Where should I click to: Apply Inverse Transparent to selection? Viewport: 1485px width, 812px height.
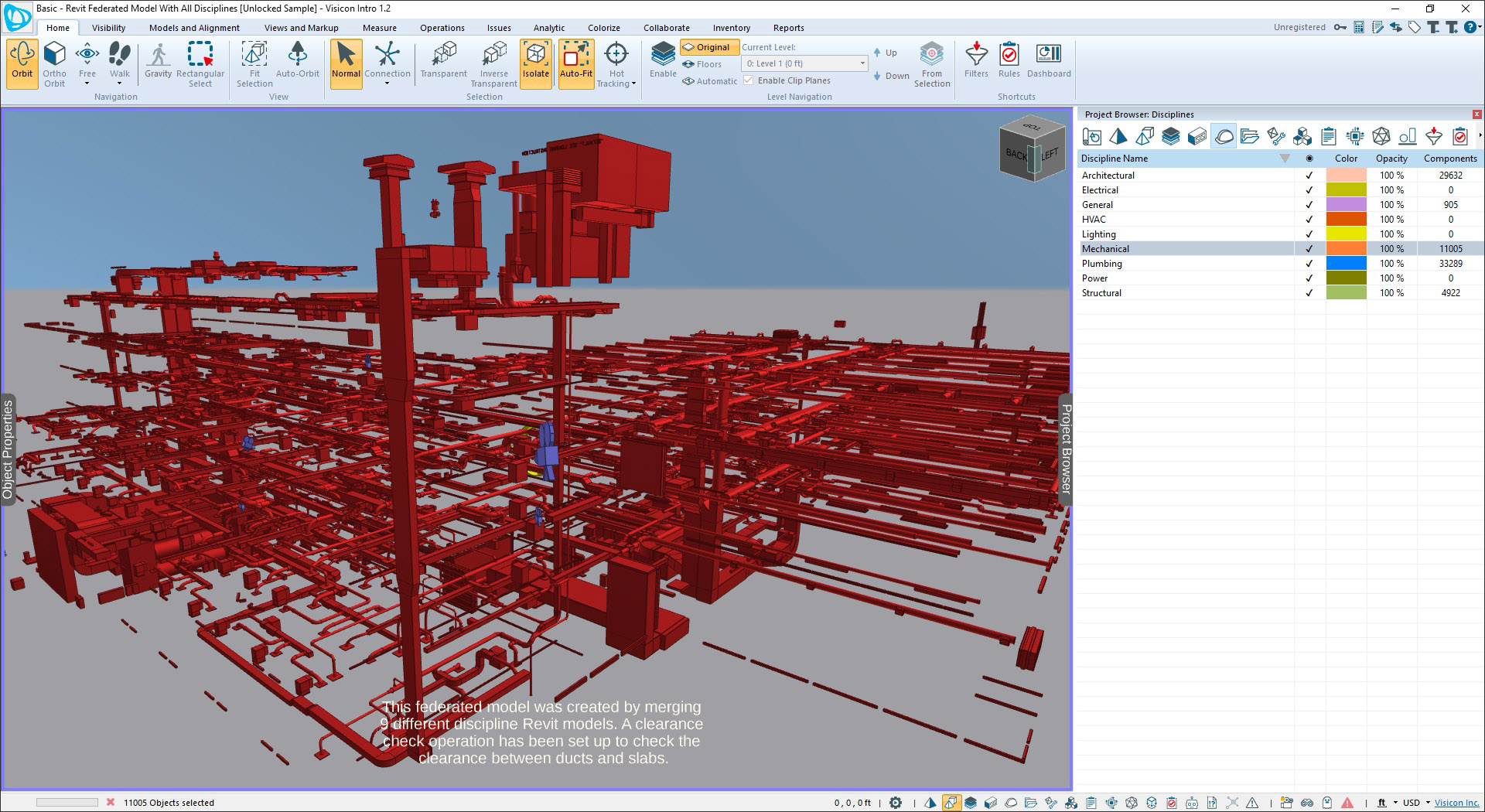coord(493,63)
